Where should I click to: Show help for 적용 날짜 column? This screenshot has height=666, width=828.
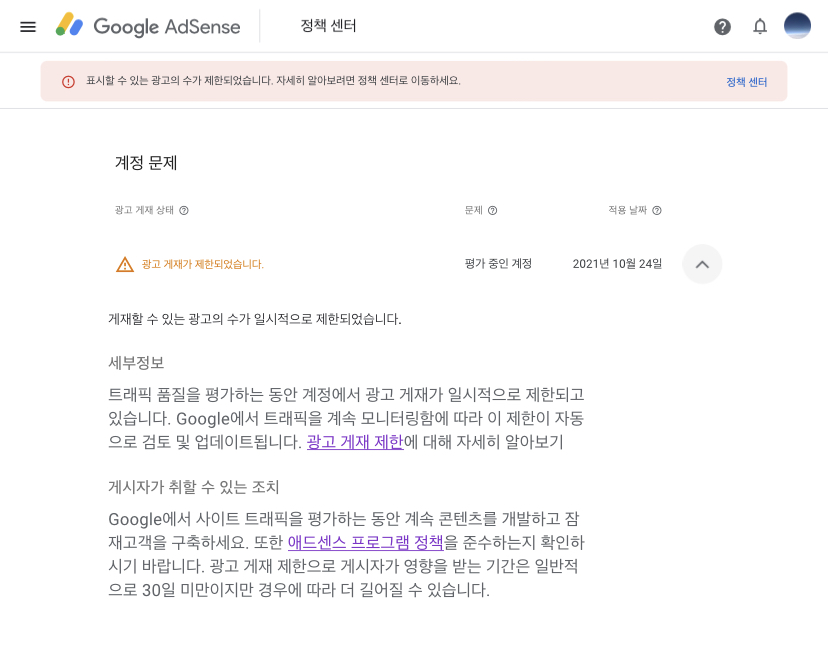coord(657,210)
